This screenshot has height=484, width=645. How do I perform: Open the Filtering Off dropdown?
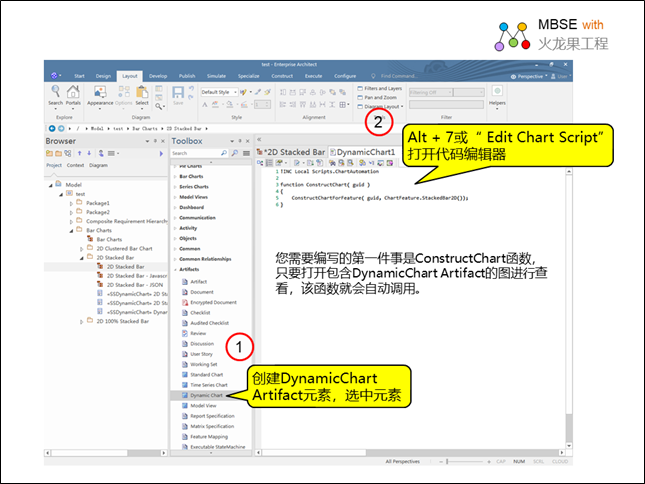click(431, 93)
